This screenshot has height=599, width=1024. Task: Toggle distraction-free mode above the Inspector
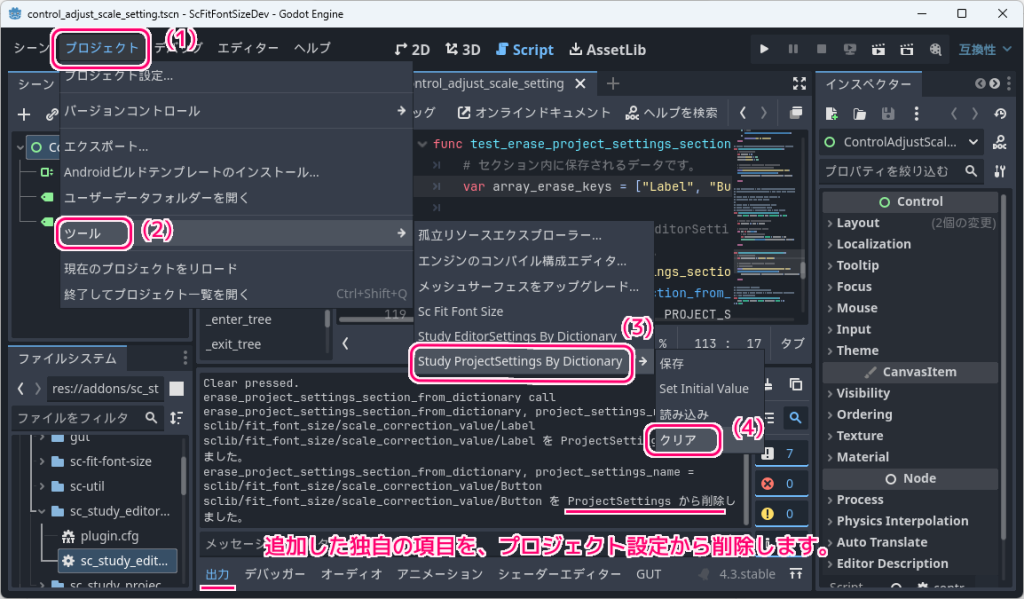point(798,83)
